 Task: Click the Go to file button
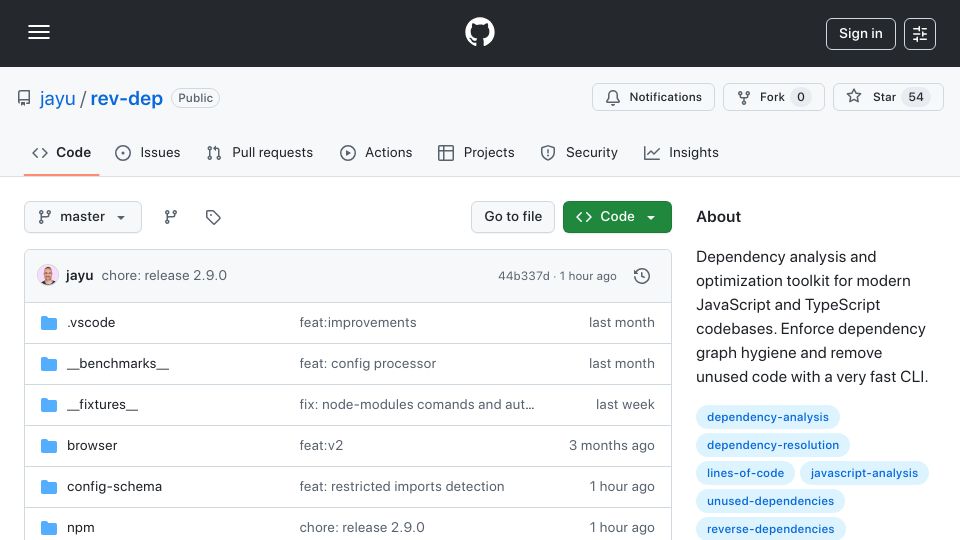512,217
